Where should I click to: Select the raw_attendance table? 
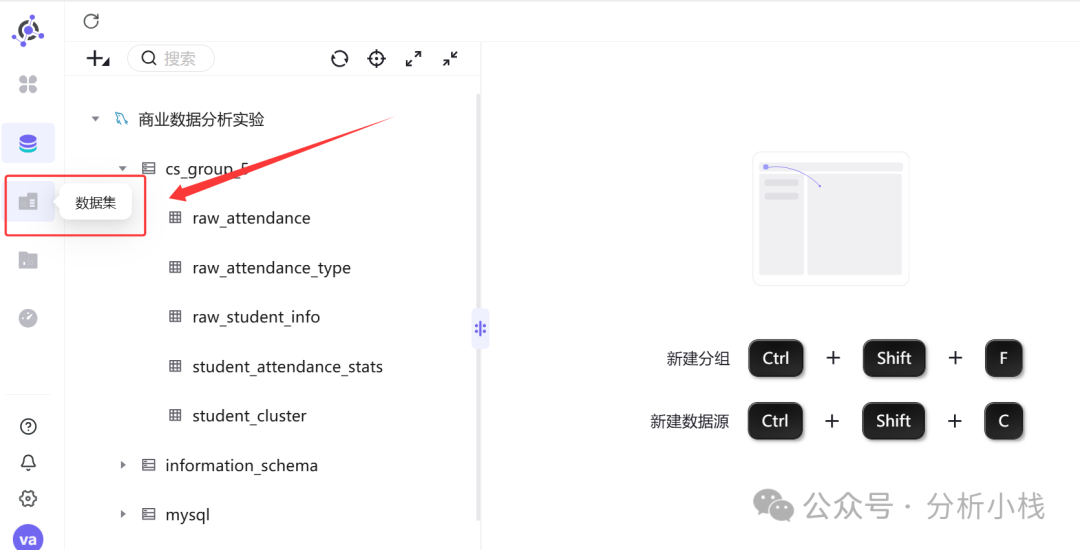251,218
